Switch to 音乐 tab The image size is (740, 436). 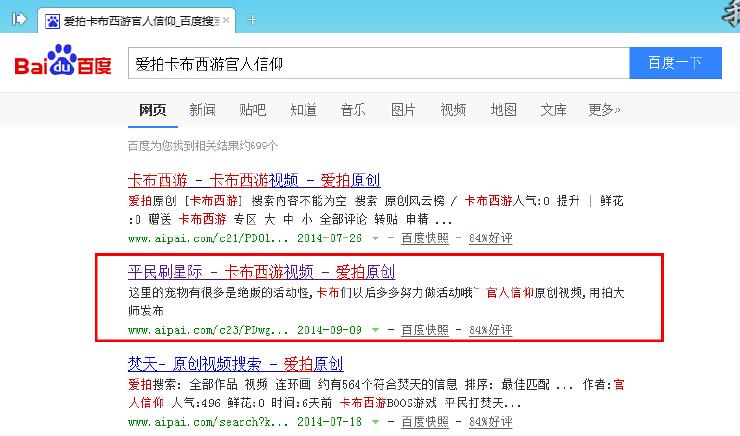pos(353,110)
